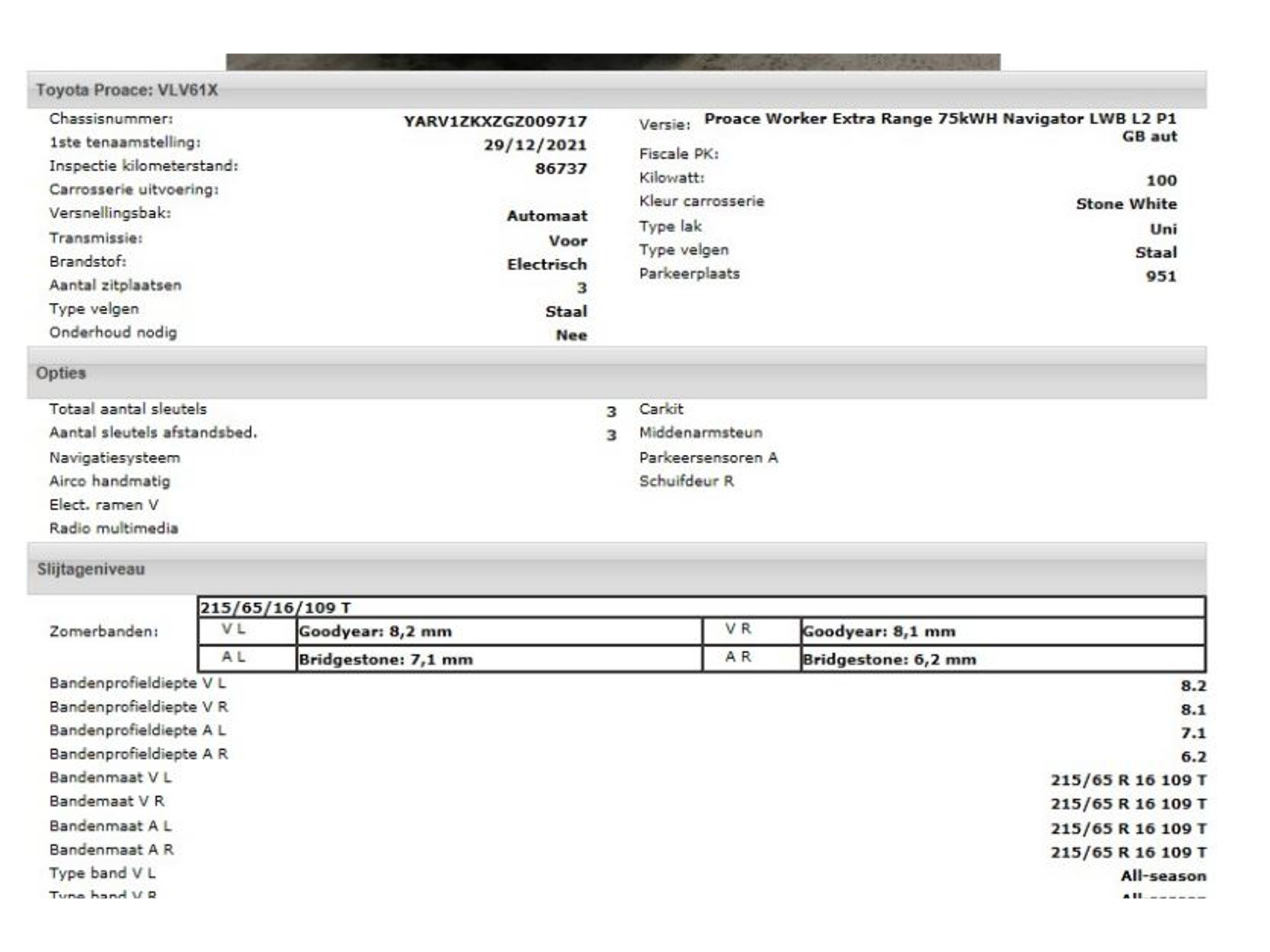The image size is (1270, 952).
Task: Click the Toyota Proace: VLV61X section header
Action: [x=616, y=90]
